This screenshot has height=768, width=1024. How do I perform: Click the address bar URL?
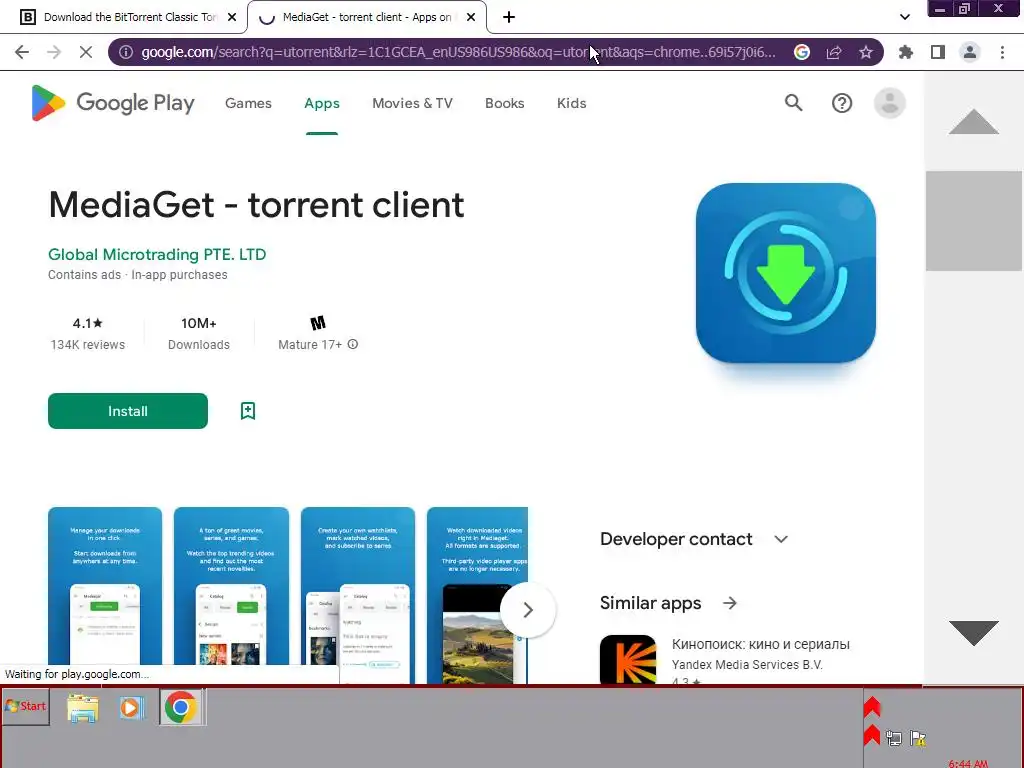pos(458,52)
